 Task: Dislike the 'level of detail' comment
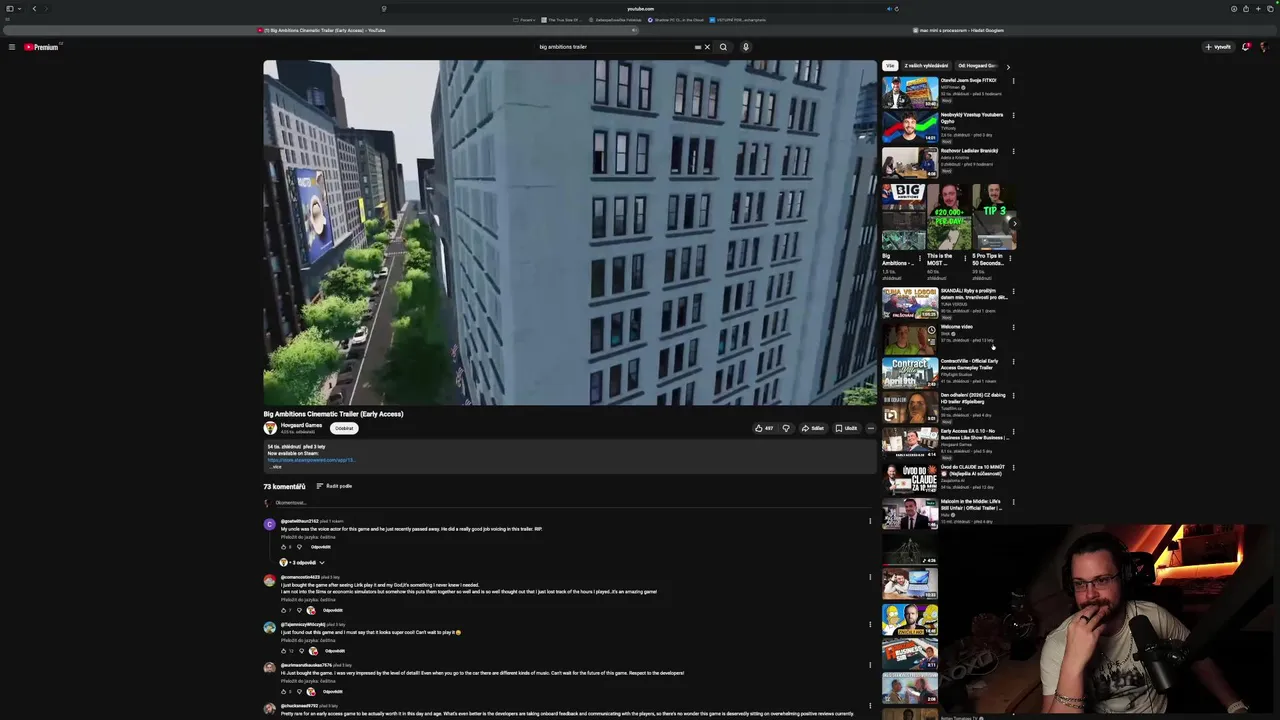click(298, 692)
